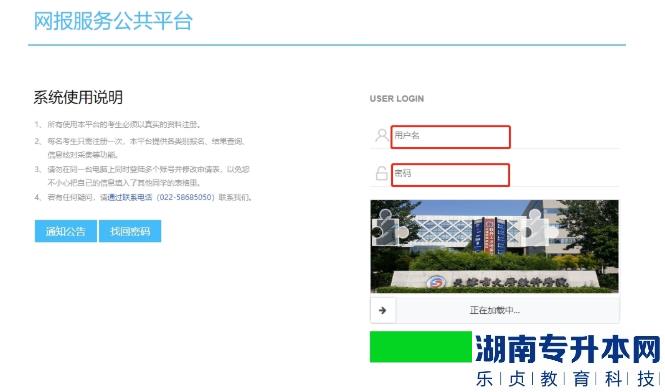Click the padlock icon beside password
The width and height of the screenshot is (665, 392).
[381, 173]
